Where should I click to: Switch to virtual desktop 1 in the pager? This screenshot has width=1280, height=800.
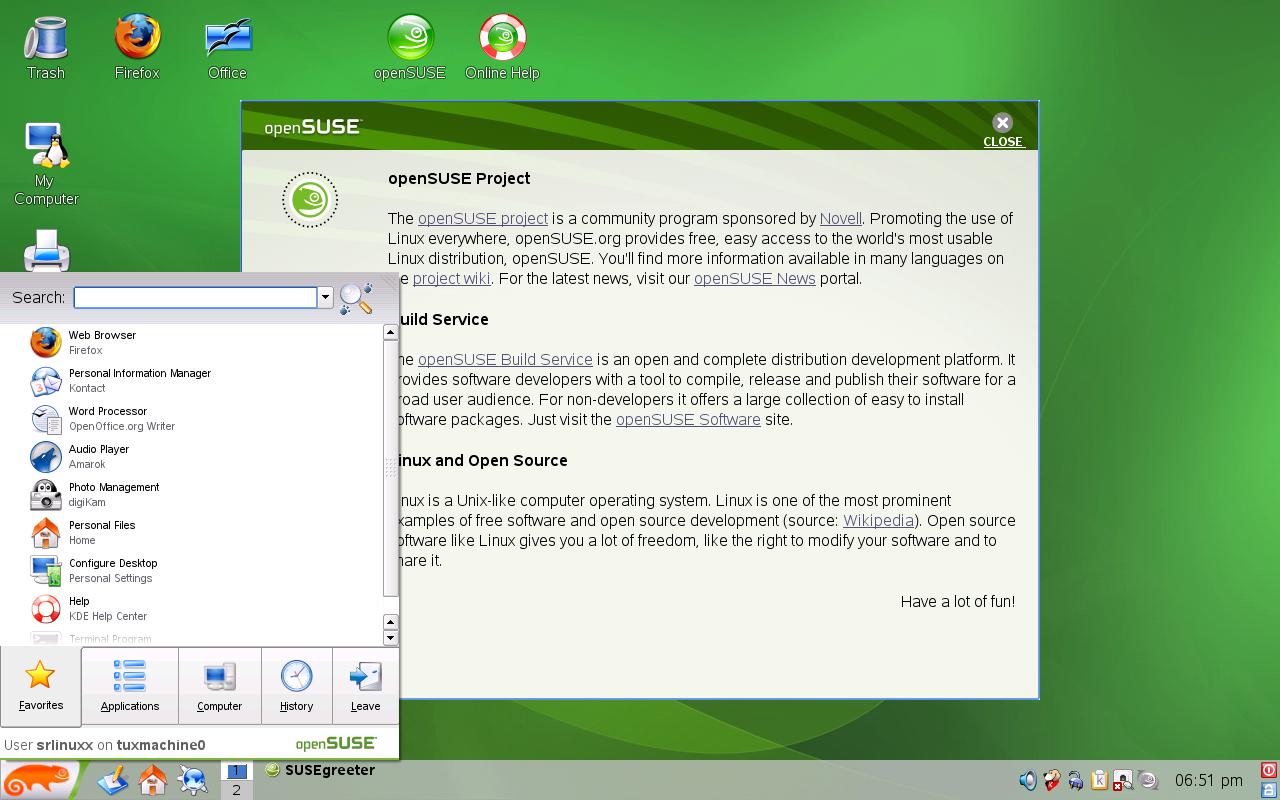pos(236,771)
